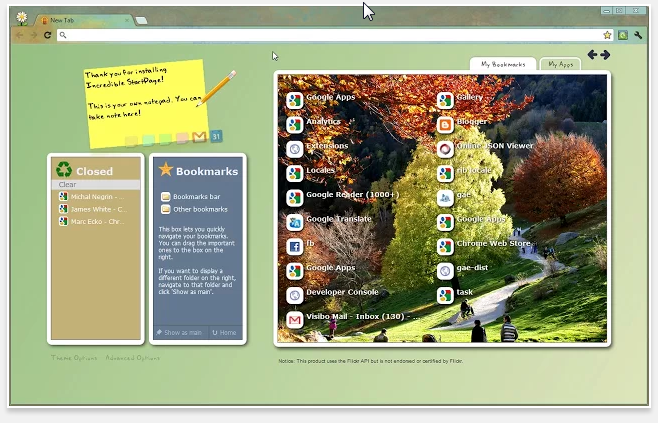Open the Analytics bookmark

tap(313, 124)
